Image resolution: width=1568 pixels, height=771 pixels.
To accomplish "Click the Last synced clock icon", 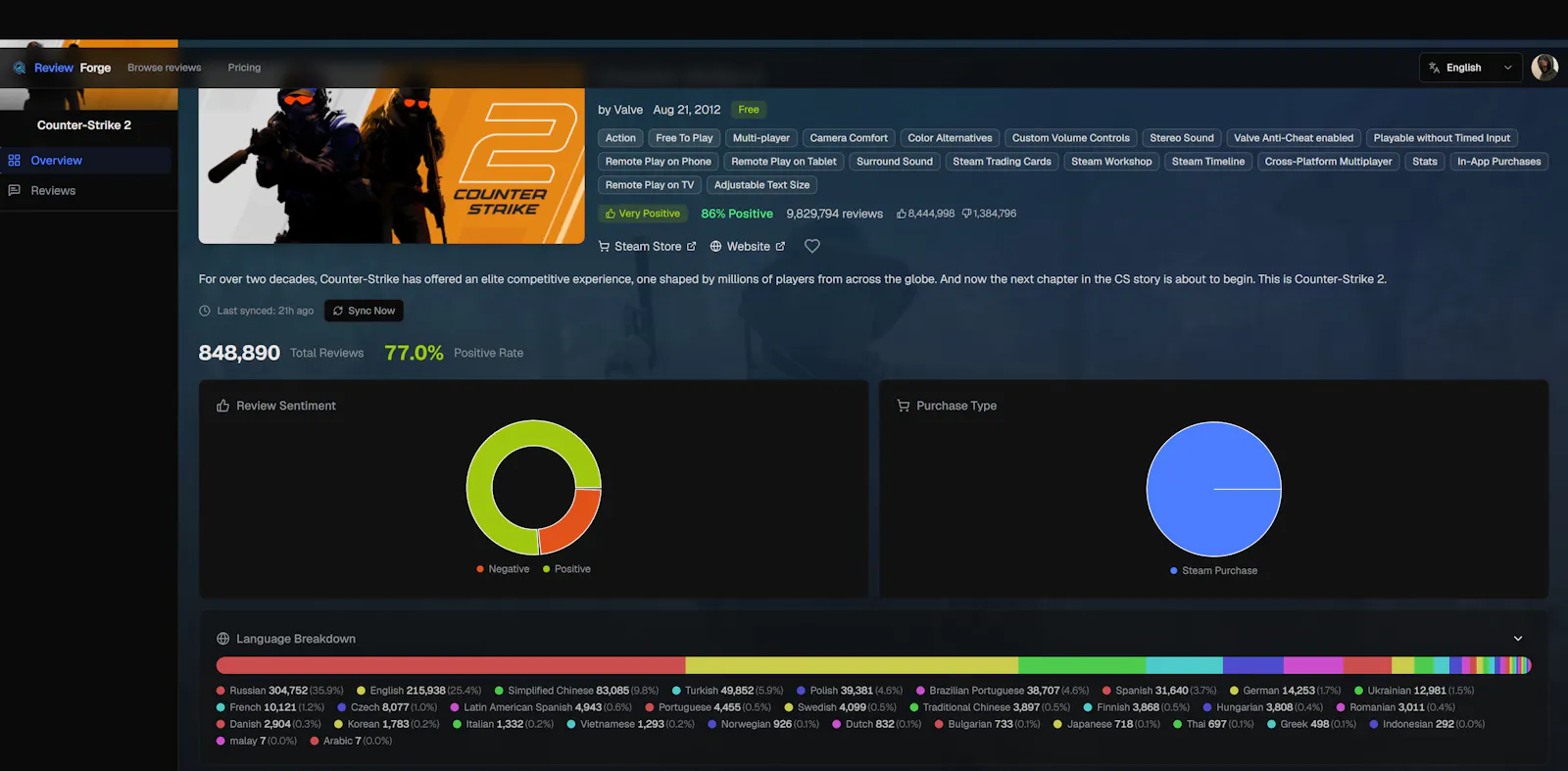I will point(205,311).
